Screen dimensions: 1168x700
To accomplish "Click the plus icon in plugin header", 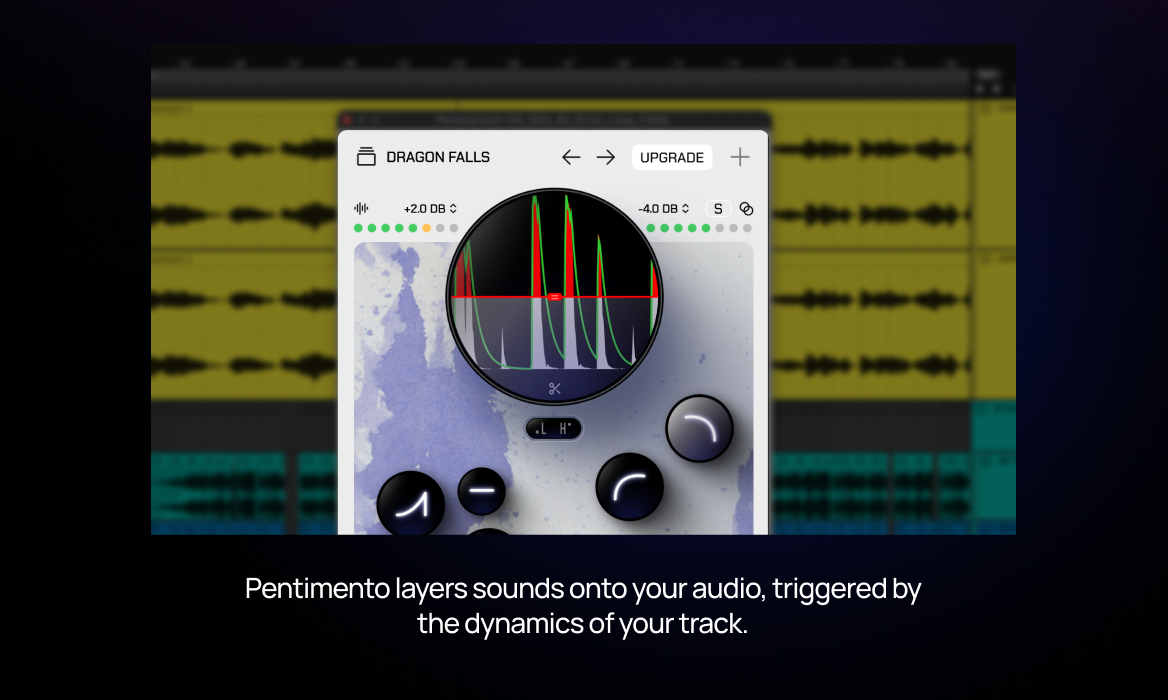I will (x=740, y=157).
